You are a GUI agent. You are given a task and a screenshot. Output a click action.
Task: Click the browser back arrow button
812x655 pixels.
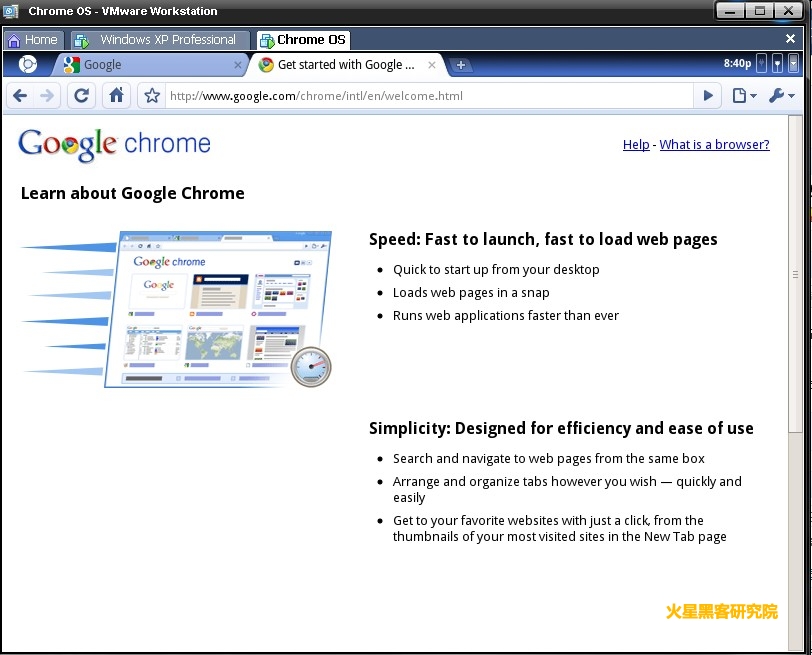[x=20, y=96]
